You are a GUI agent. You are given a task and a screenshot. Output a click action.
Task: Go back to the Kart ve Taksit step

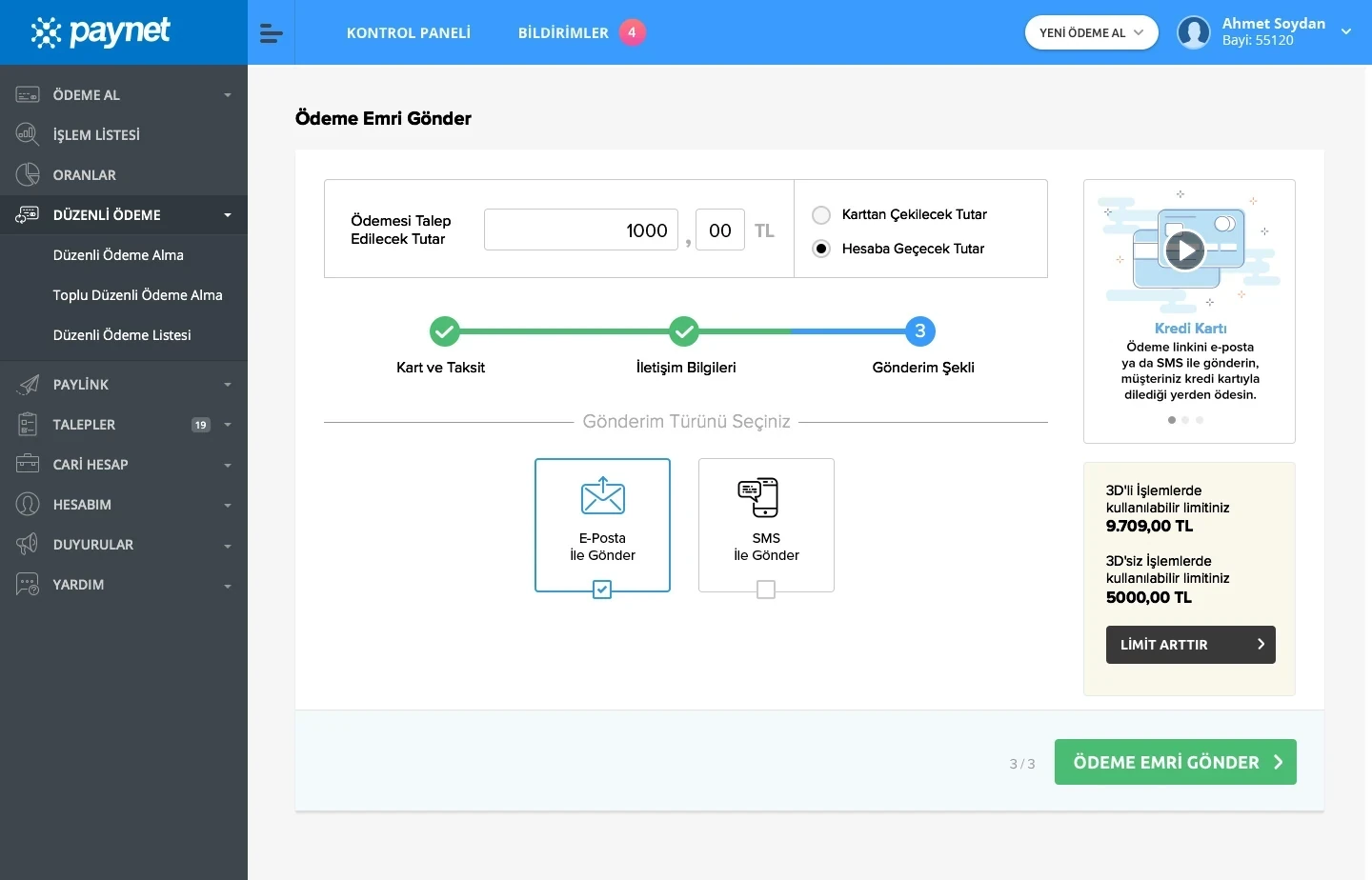coord(444,331)
